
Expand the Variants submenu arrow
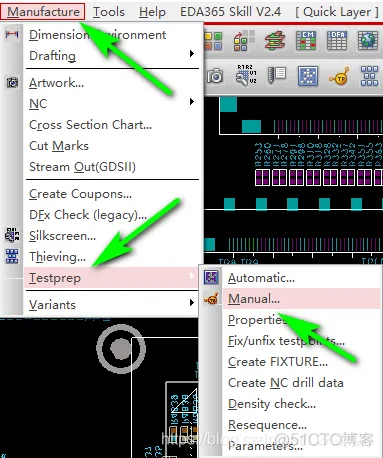click(192, 303)
